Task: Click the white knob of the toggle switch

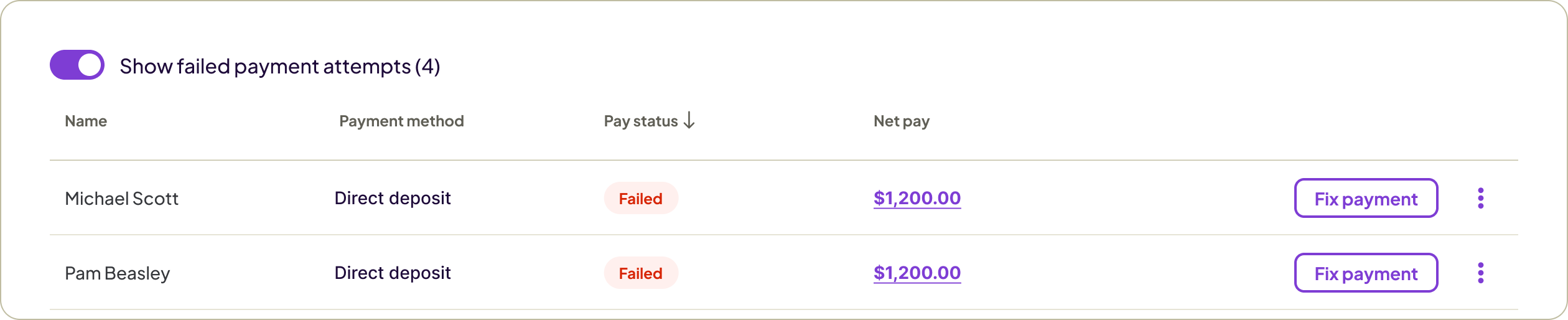Action: (90, 65)
